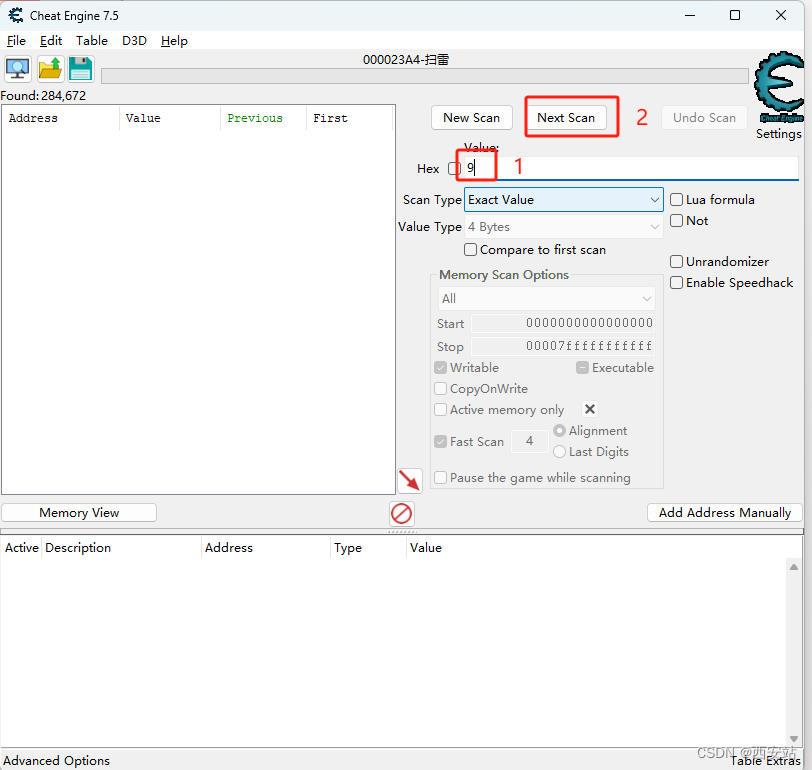Turn on Enable Speedhack
This screenshot has height=770, width=812.
click(x=676, y=283)
